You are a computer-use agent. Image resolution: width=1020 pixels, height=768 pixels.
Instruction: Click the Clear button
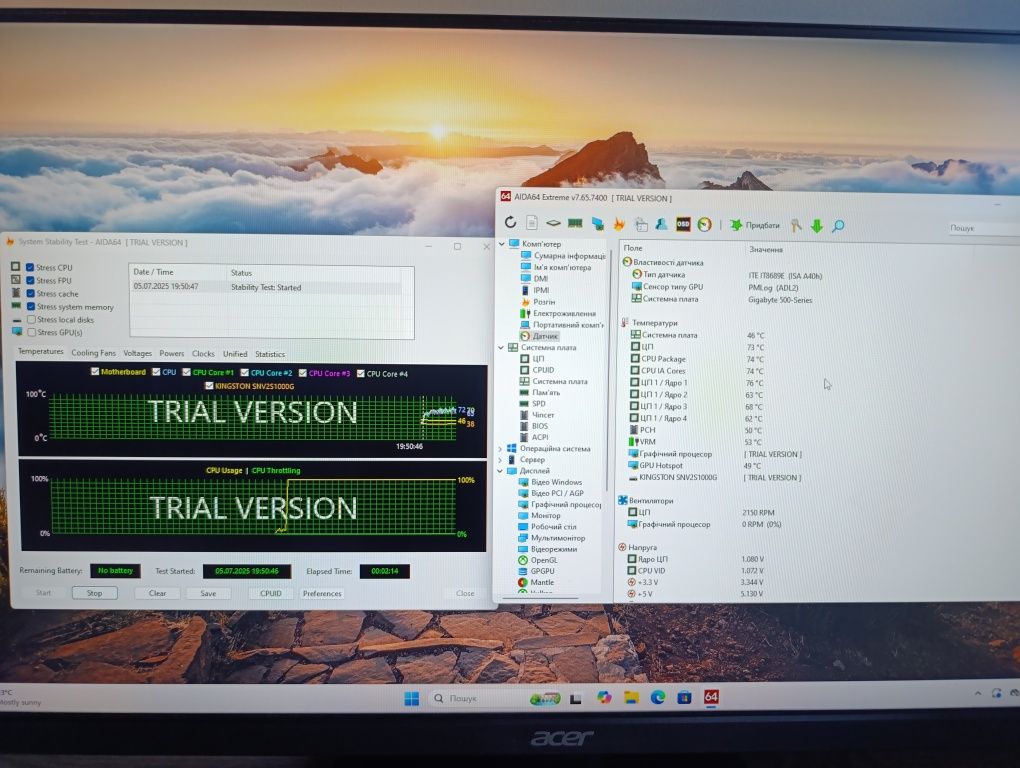(x=157, y=593)
